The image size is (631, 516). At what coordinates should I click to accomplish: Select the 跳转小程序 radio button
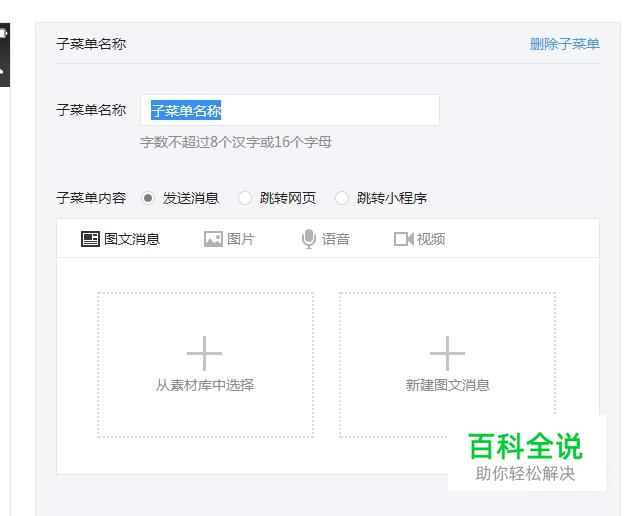(342, 198)
